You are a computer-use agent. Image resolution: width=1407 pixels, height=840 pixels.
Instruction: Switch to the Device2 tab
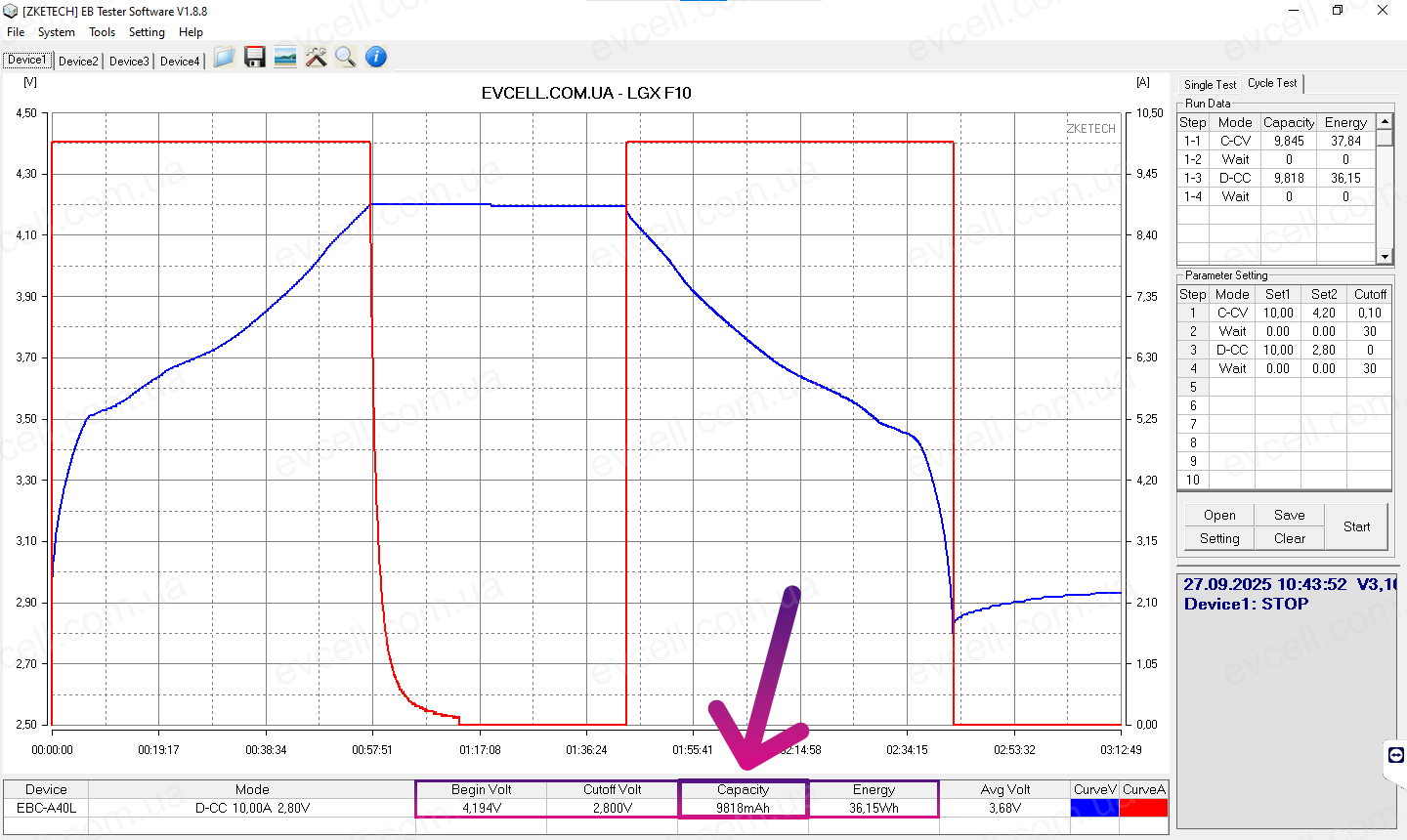pyautogui.click(x=78, y=61)
